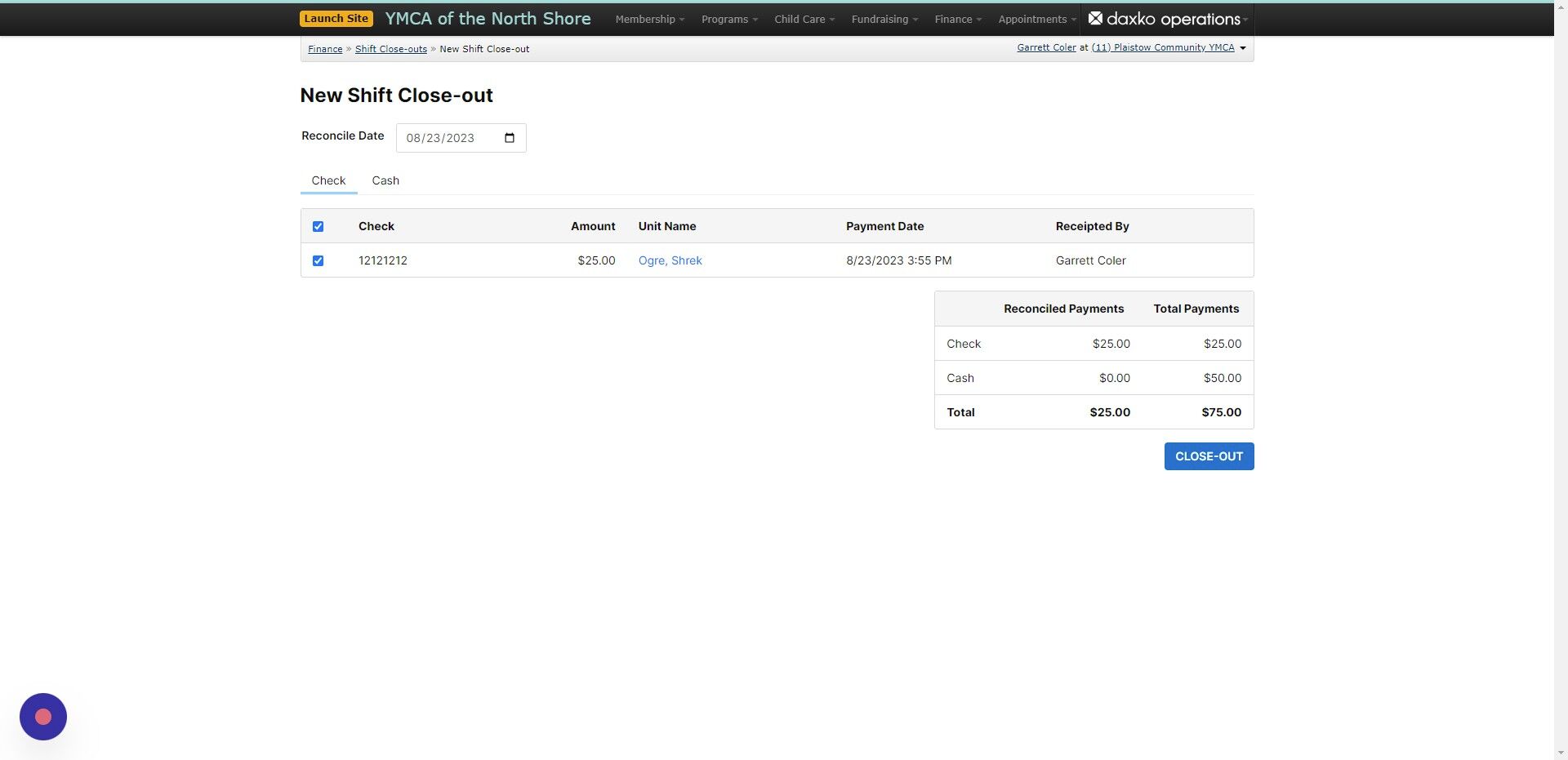This screenshot has width=1568, height=760.
Task: Click the round chat widget icon
Action: (43, 717)
